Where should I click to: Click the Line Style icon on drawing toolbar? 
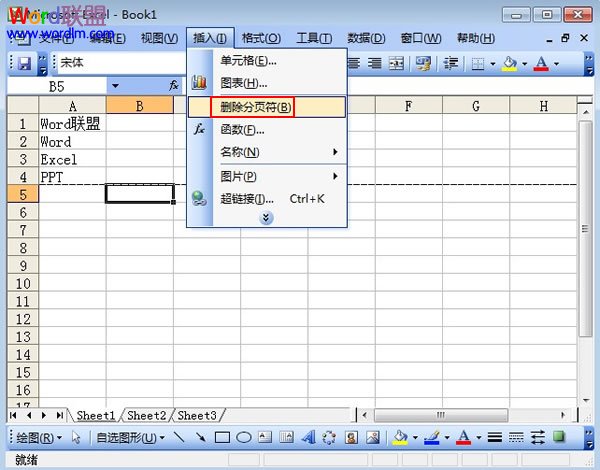click(495, 437)
